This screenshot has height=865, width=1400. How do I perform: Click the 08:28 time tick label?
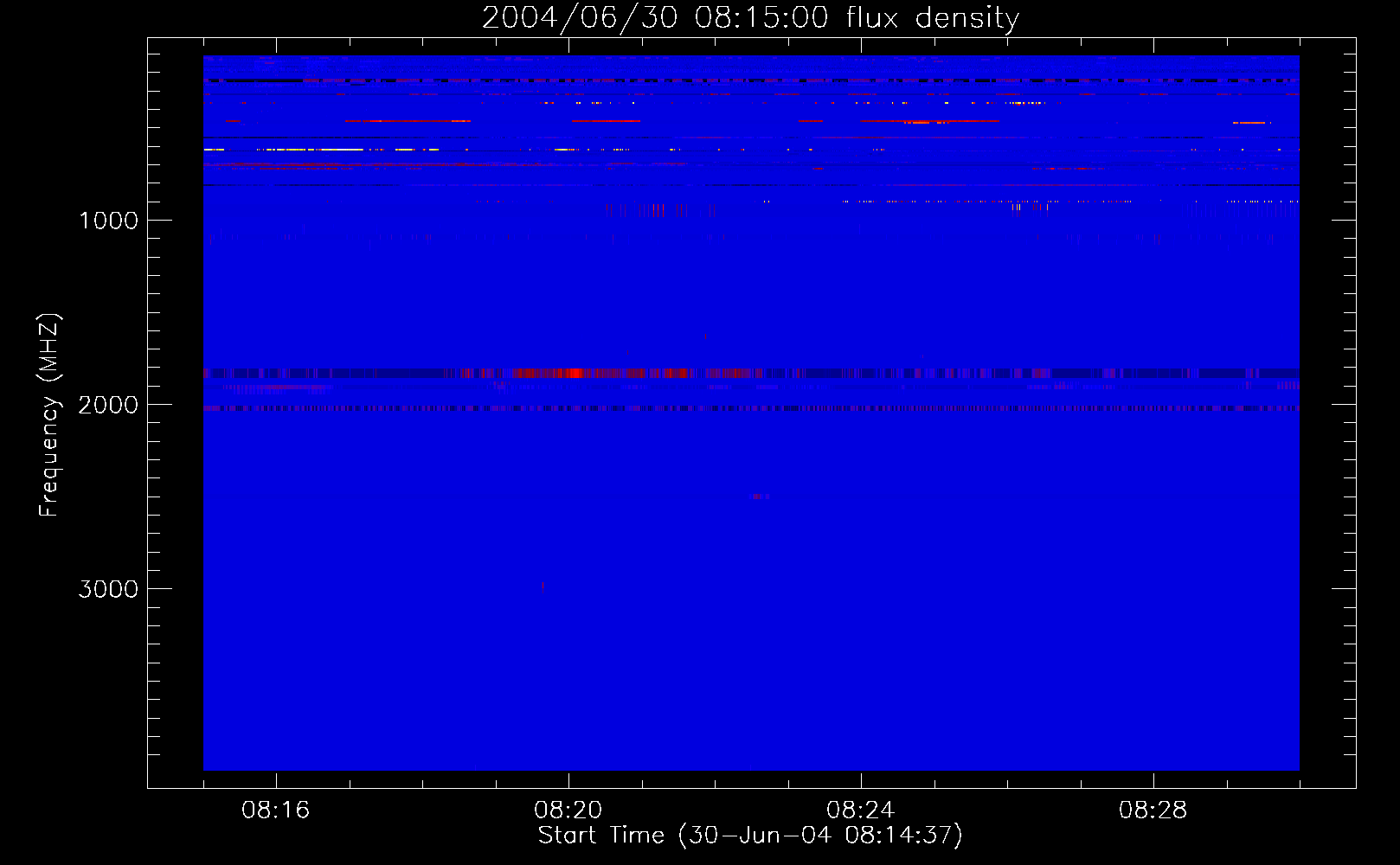point(1153,811)
